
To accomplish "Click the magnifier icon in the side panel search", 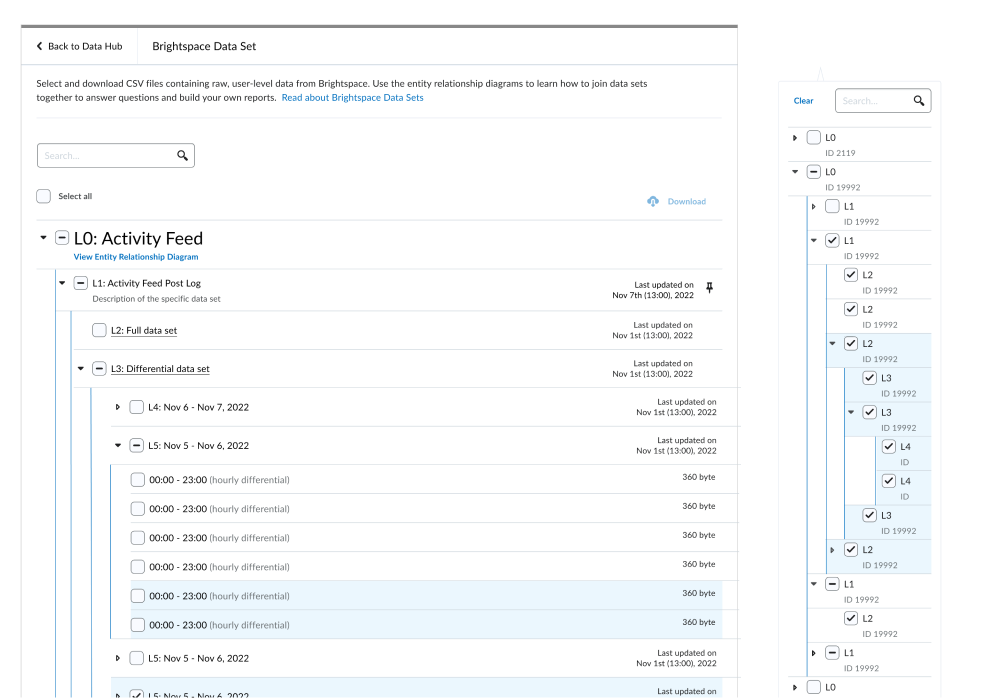I will [918, 101].
